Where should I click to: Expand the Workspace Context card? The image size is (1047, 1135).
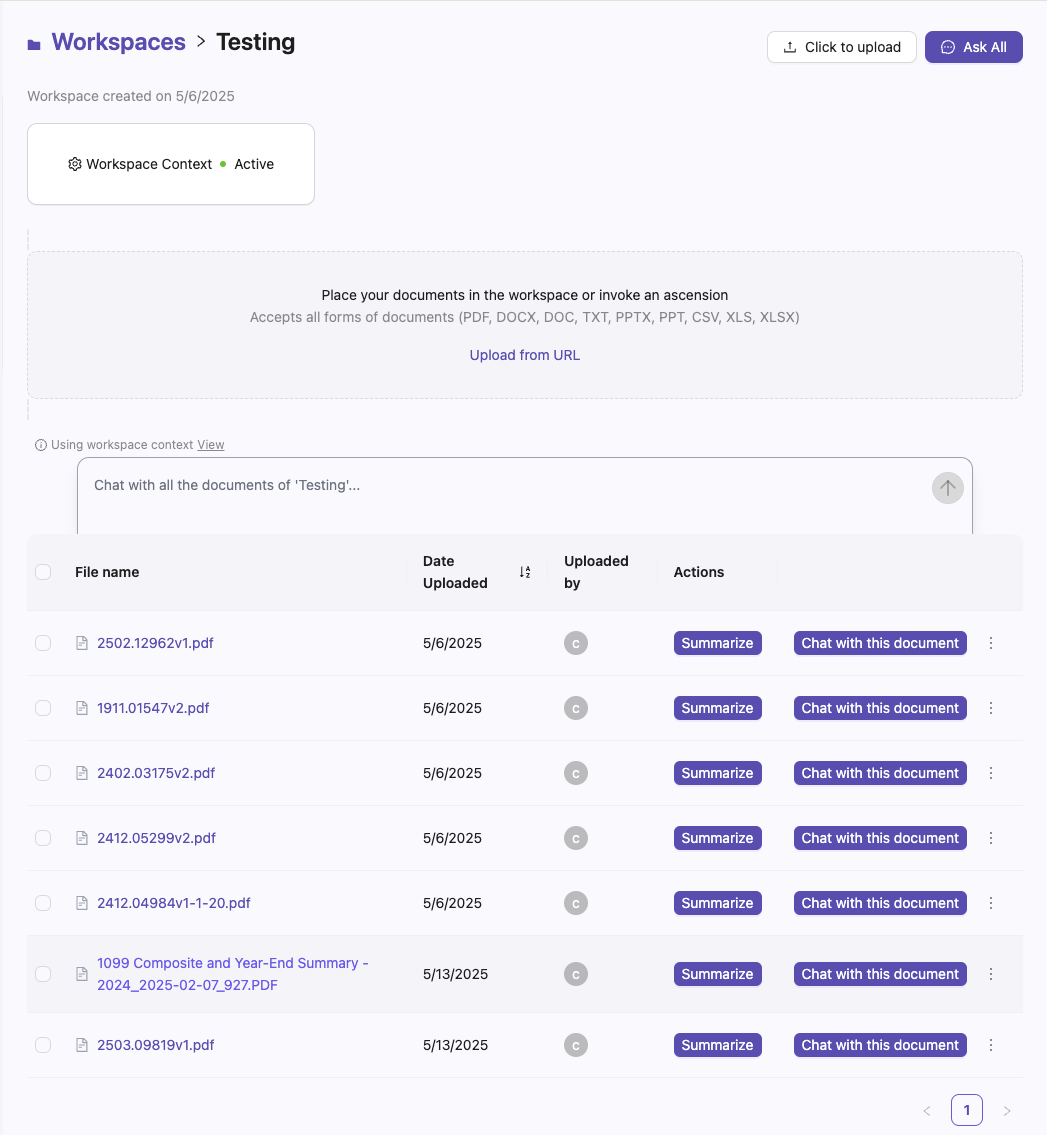coord(171,164)
